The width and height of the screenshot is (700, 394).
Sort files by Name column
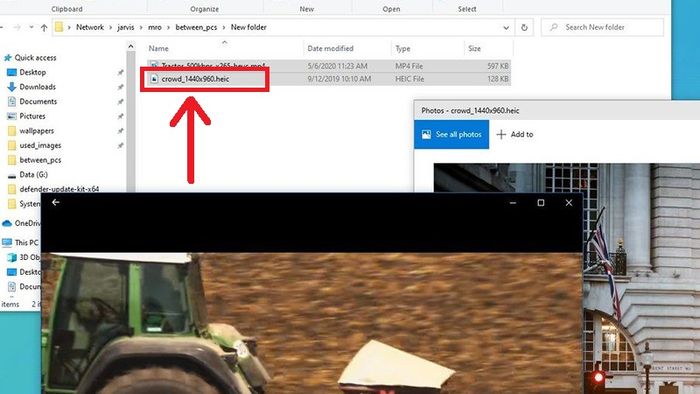coord(224,48)
